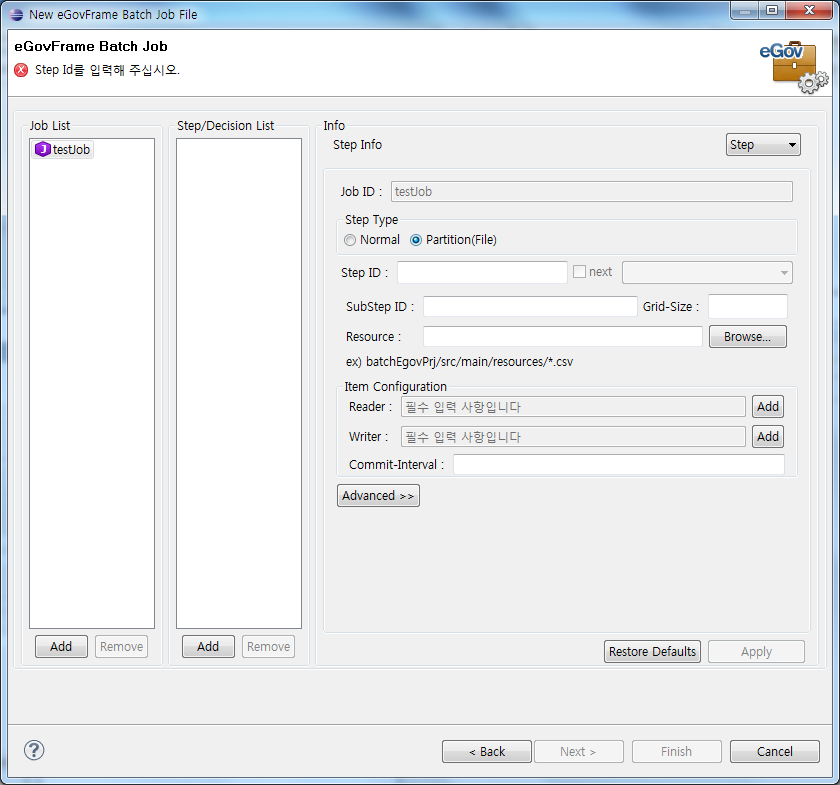
Task: Click the help question mark icon
Action: point(34,750)
